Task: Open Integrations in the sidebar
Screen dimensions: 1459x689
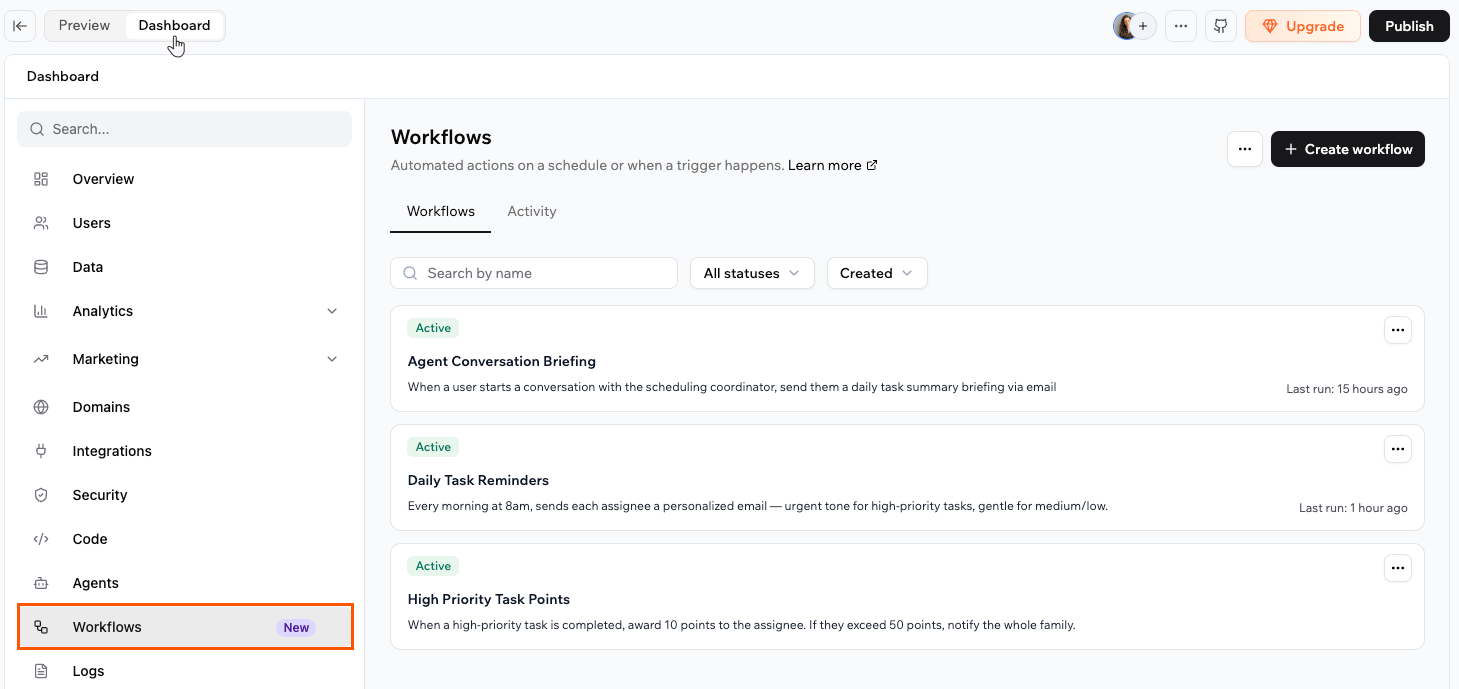Action: coord(185,451)
